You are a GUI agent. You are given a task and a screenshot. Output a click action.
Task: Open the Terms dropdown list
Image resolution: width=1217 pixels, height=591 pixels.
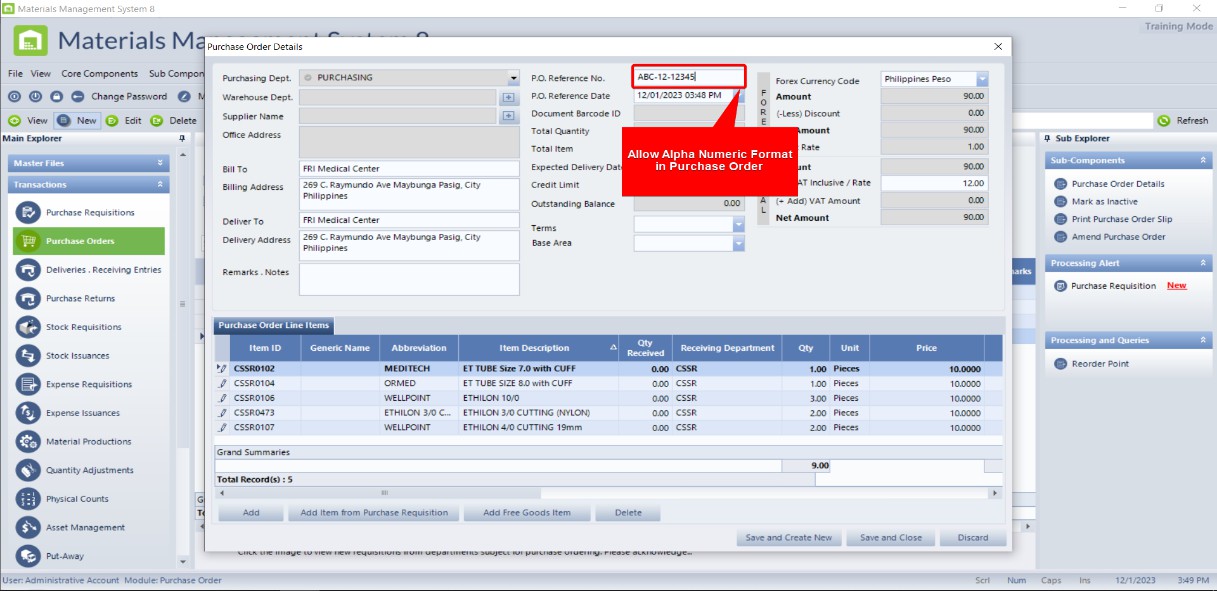click(x=738, y=225)
